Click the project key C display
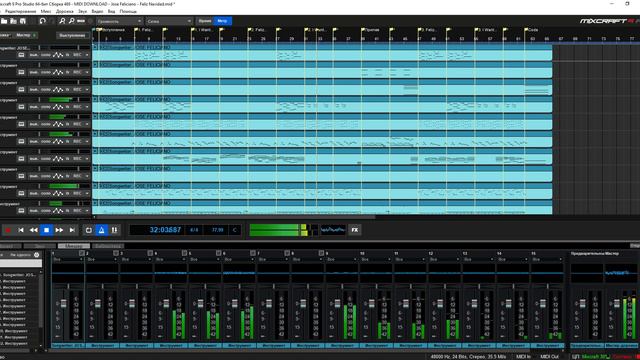Screen dimensions: 640x360 235,230
